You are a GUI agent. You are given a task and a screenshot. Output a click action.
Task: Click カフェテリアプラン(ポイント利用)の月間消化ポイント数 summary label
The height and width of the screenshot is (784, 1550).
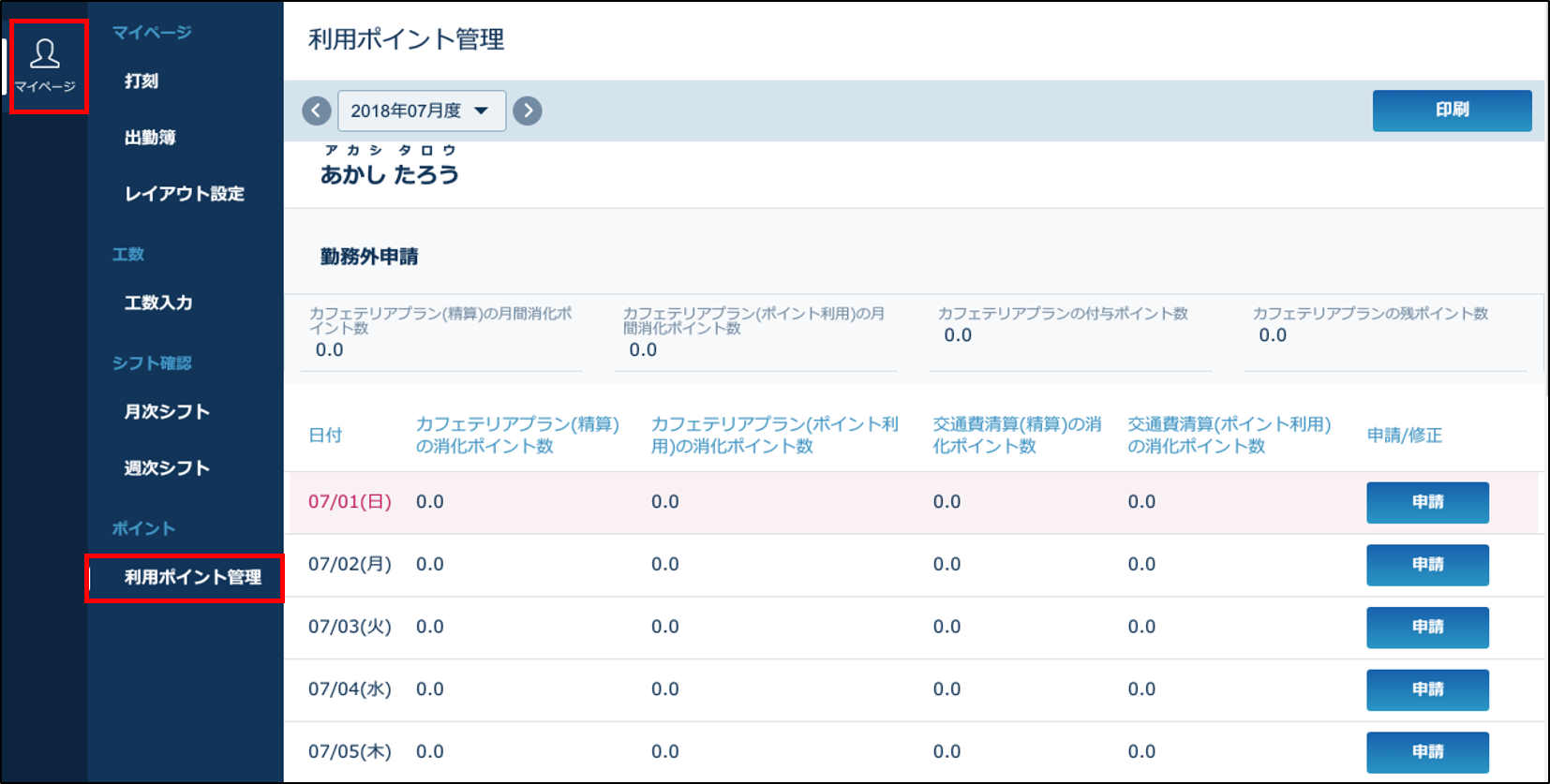click(754, 320)
